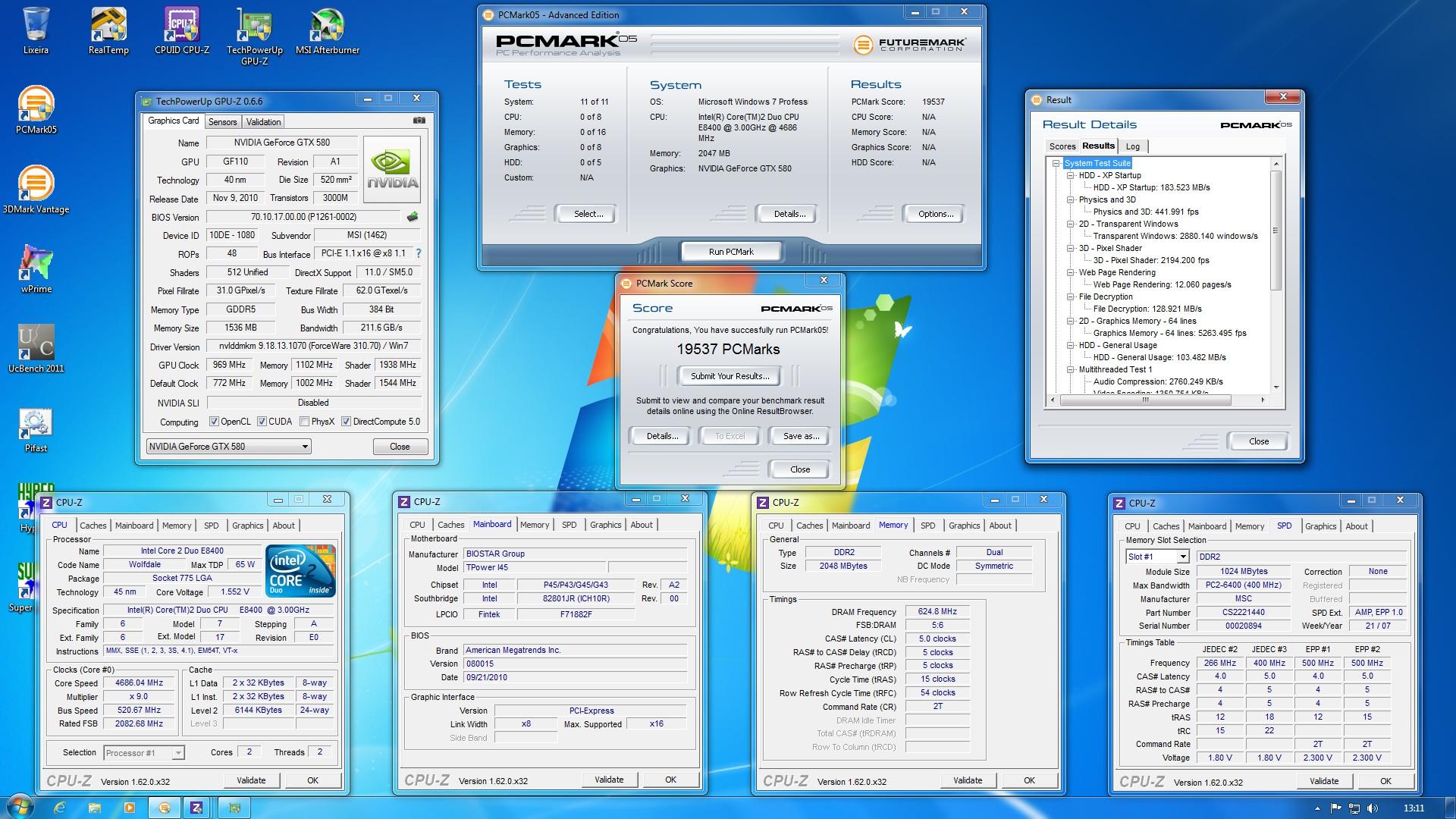Collapse Web Page Rendering node

click(x=1071, y=272)
